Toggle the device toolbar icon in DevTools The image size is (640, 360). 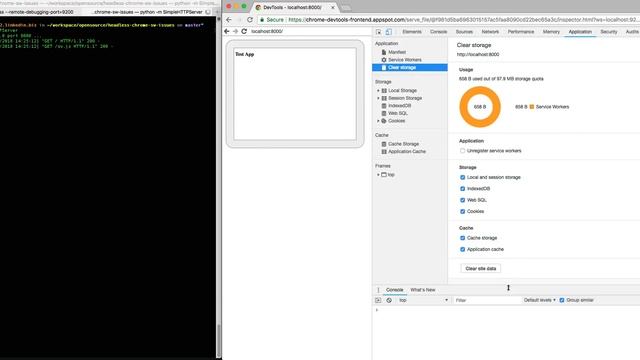click(389, 32)
